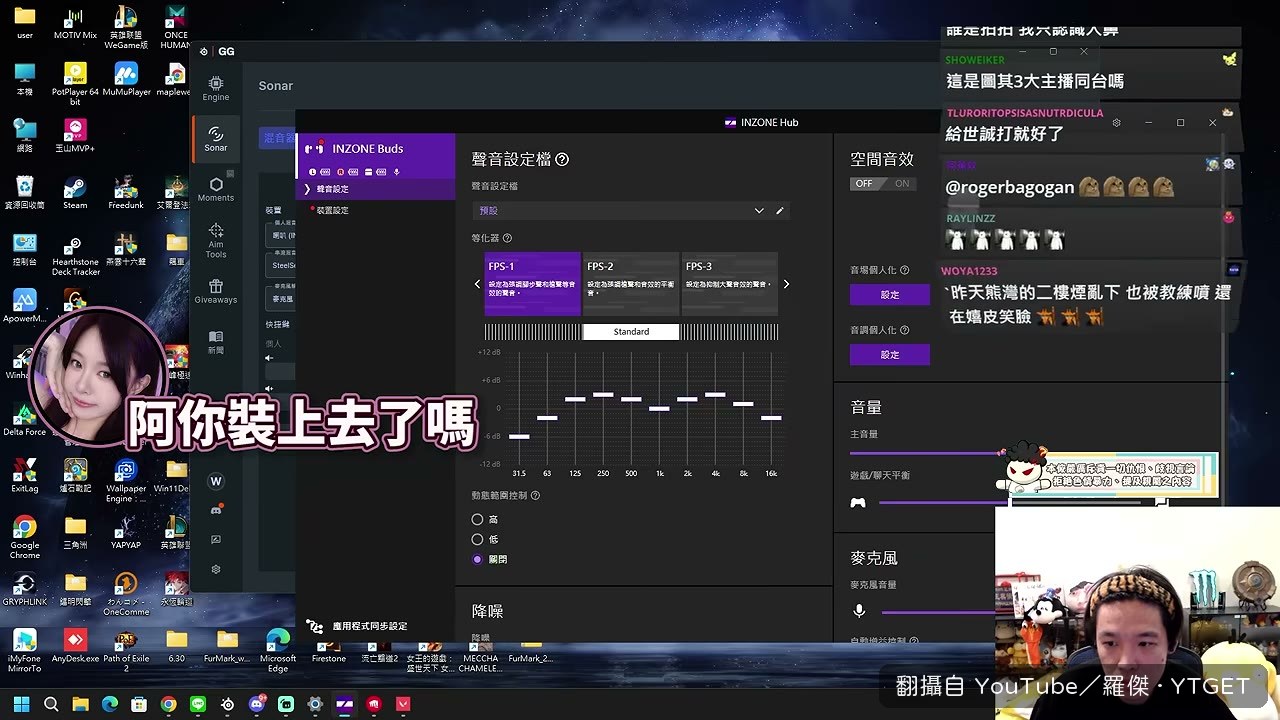Click the gamepad icon under 遊戲/聊天平衡
This screenshot has height=720, width=1280.
click(x=858, y=502)
